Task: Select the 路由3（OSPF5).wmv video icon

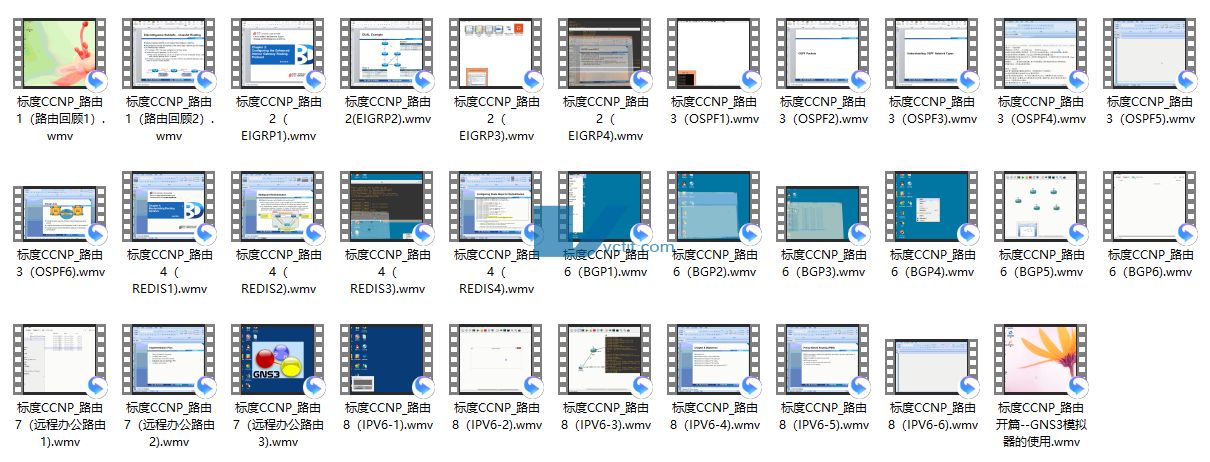Action: click(1150, 53)
